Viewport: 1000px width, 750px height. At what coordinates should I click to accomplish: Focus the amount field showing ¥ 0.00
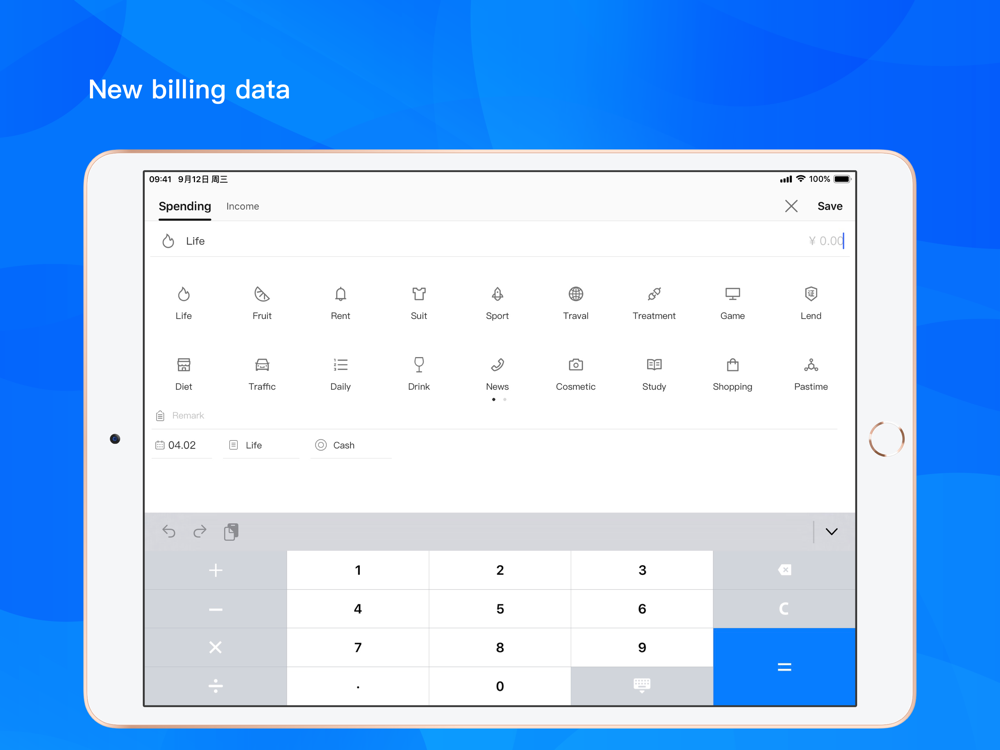(x=826, y=240)
